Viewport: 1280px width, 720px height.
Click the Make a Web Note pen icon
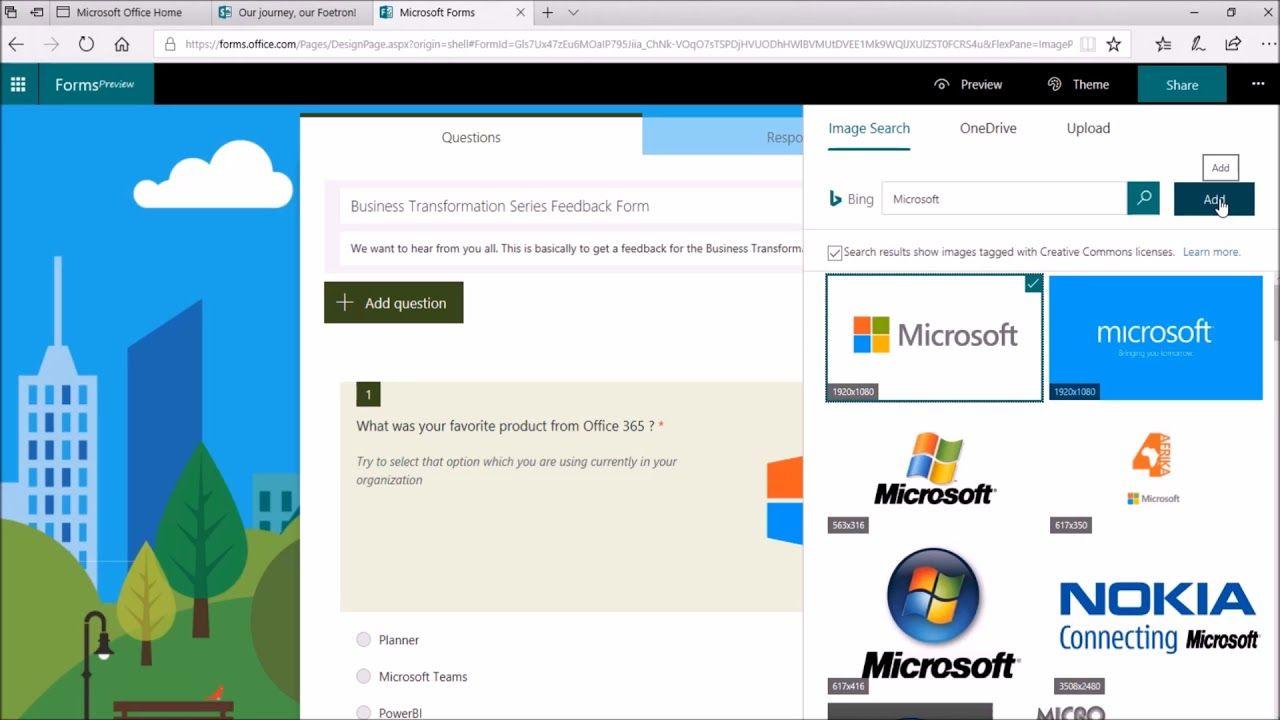pyautogui.click(x=1196, y=44)
